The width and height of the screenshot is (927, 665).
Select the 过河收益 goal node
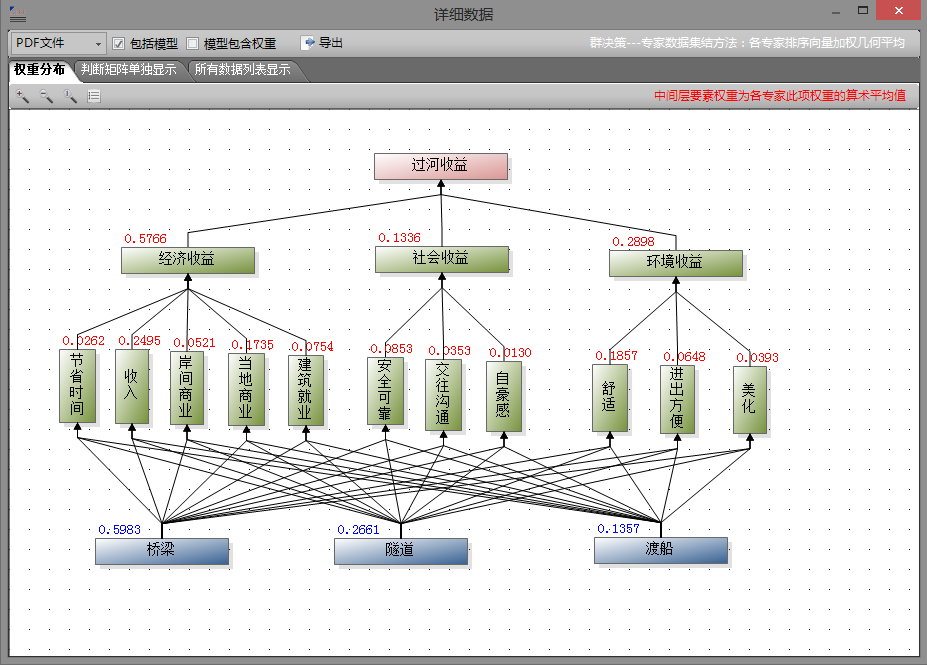[x=440, y=166]
